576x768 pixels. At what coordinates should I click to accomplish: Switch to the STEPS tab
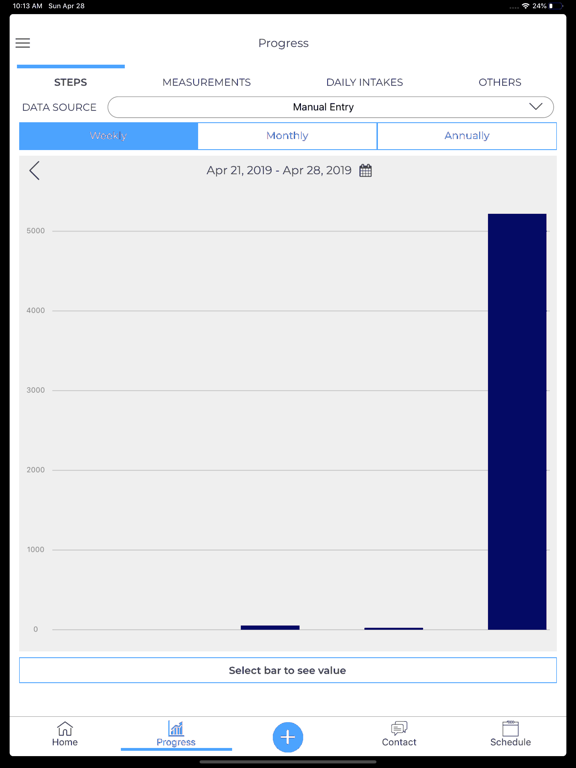[x=71, y=82]
